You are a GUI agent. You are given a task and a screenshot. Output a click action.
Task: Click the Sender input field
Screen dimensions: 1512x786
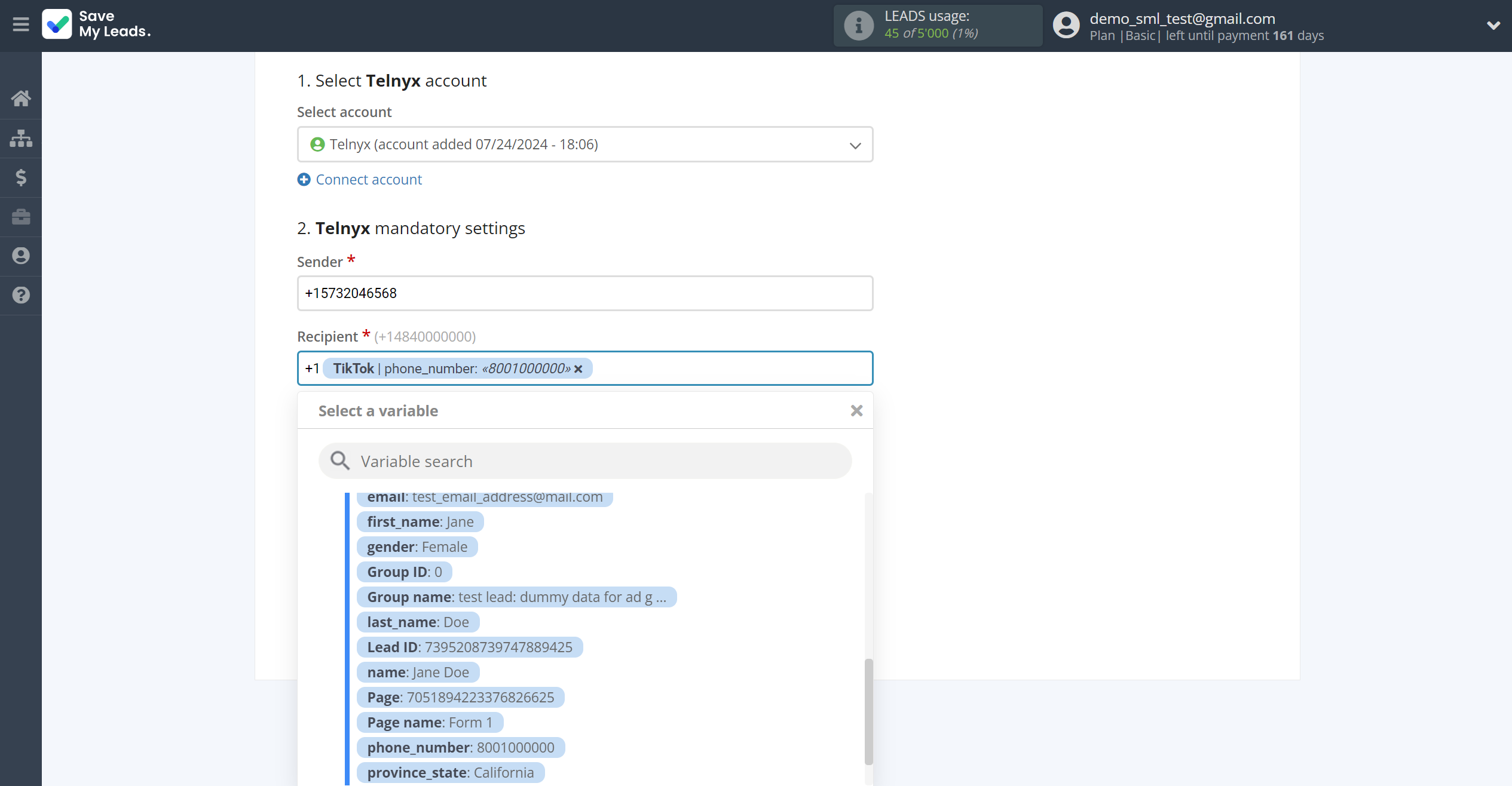[585, 293]
